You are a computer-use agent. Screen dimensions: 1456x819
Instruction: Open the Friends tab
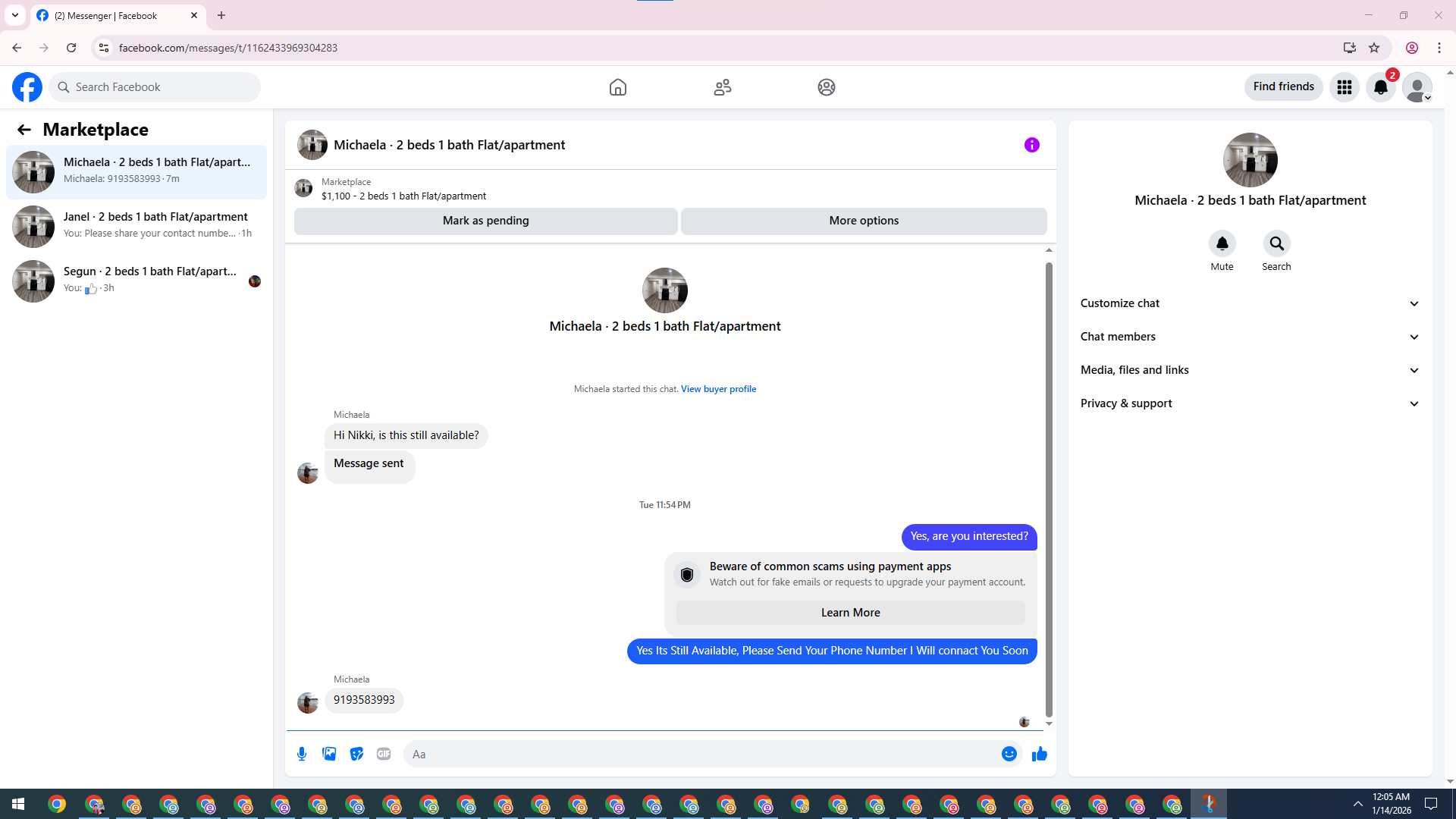tap(723, 87)
